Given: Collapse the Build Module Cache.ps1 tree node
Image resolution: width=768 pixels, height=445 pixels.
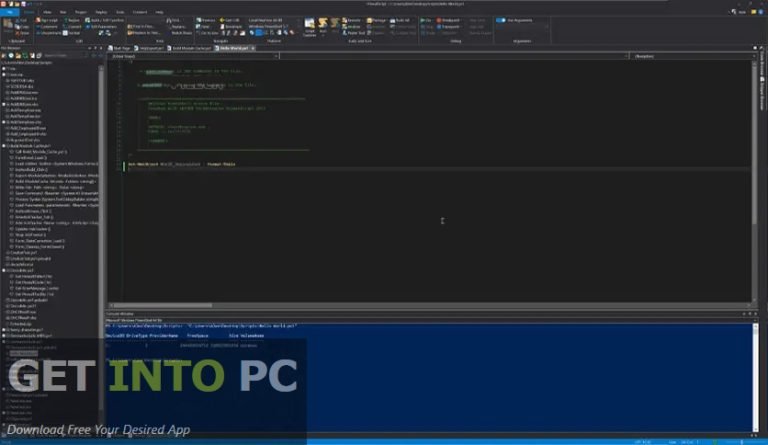Looking at the screenshot, I should [x=4, y=146].
